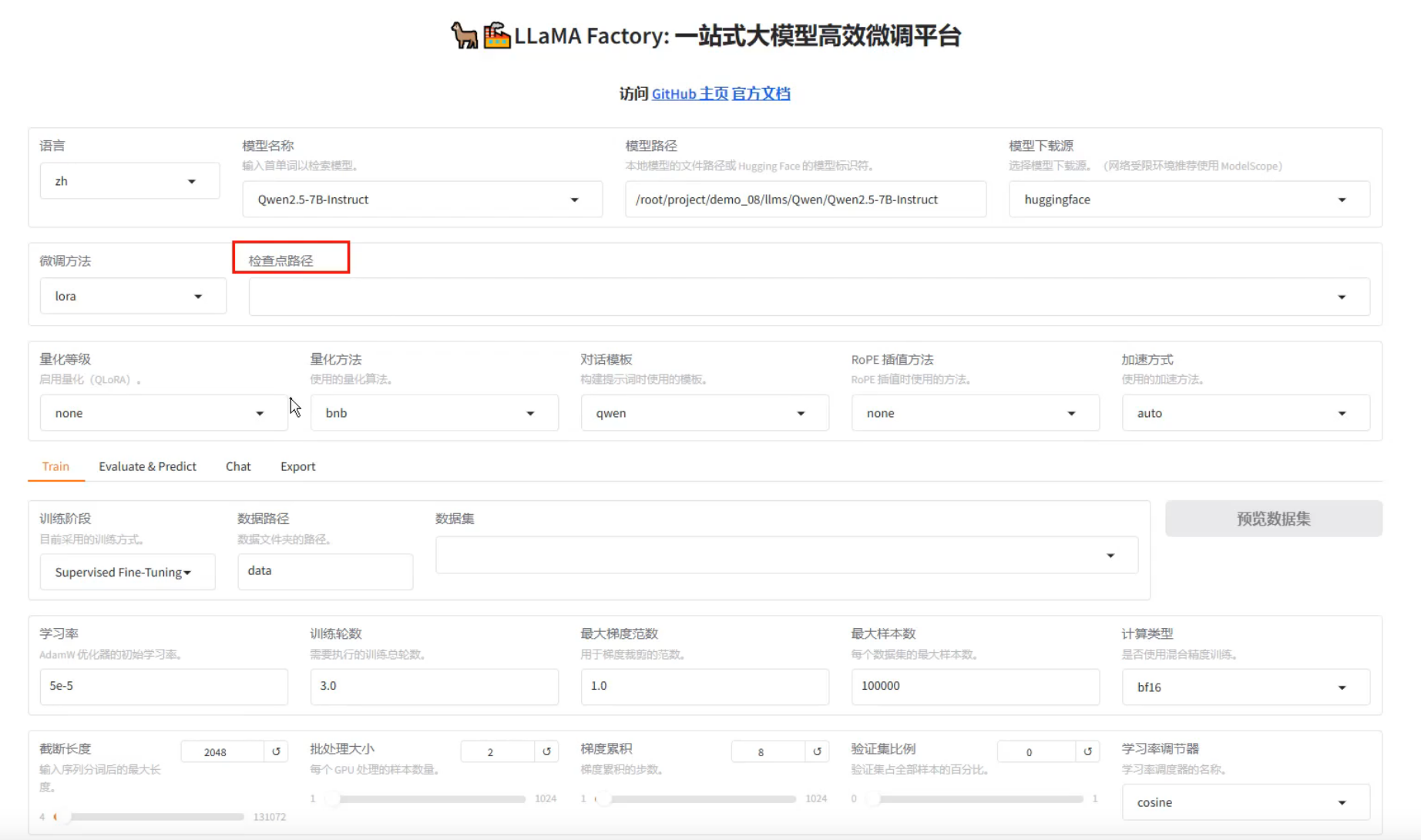The width and height of the screenshot is (1421, 840).
Task: Click the 微调方法 label
Action: 66,260
